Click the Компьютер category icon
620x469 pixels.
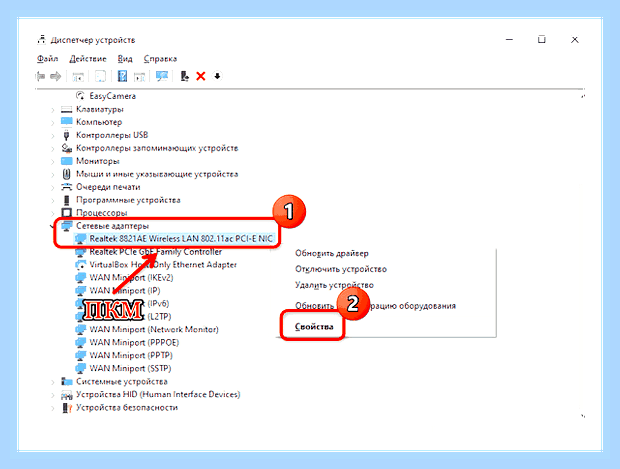point(66,122)
